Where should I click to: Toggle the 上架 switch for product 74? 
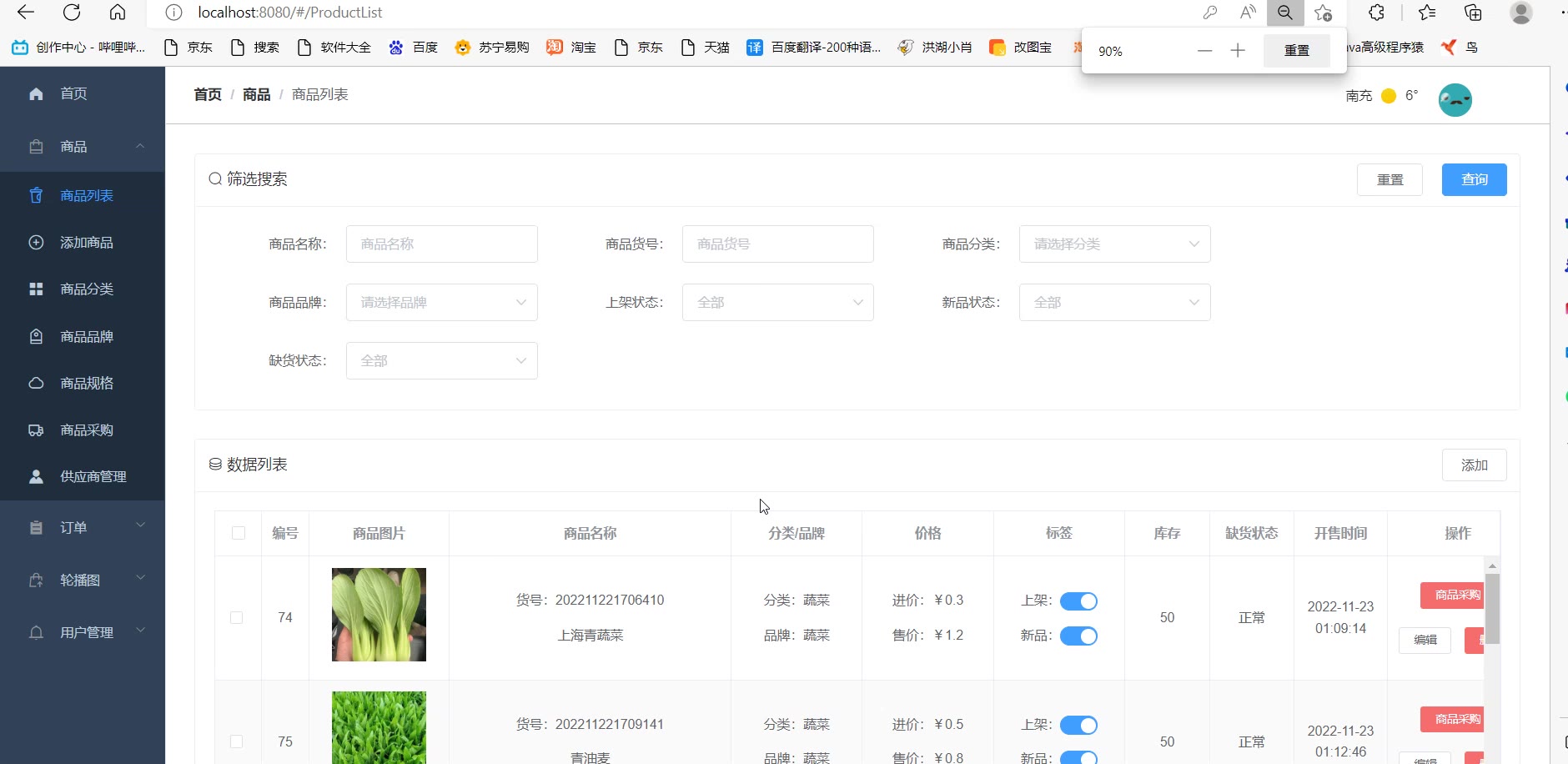tap(1078, 601)
